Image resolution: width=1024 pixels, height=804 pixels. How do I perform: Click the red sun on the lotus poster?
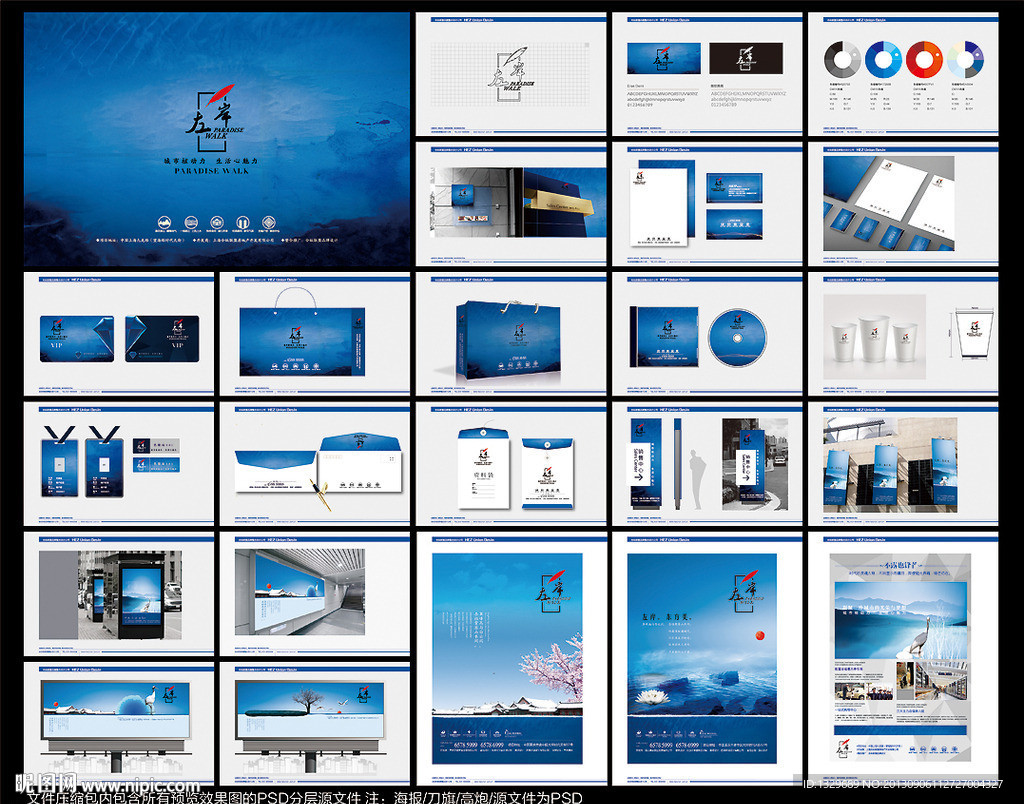point(759,632)
